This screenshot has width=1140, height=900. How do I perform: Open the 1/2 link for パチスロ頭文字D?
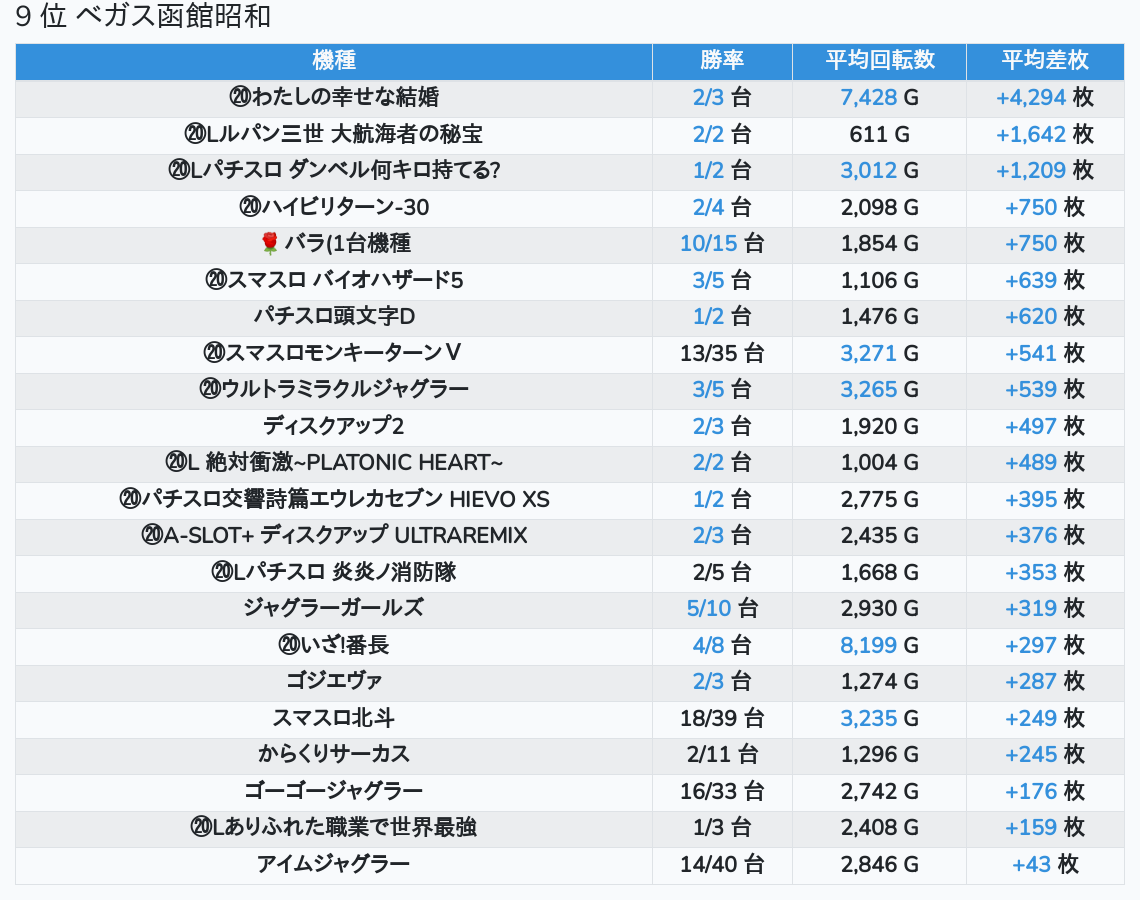coord(708,317)
